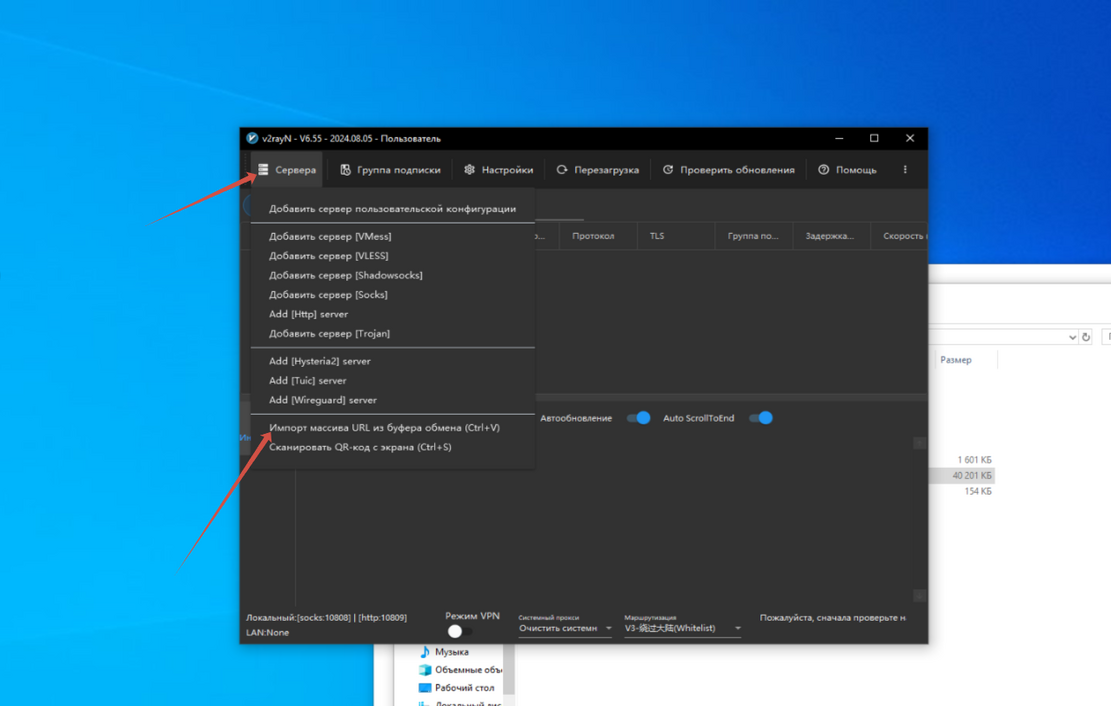Enable the Режим VPN toggle
This screenshot has height=706, width=1111.
click(x=459, y=631)
